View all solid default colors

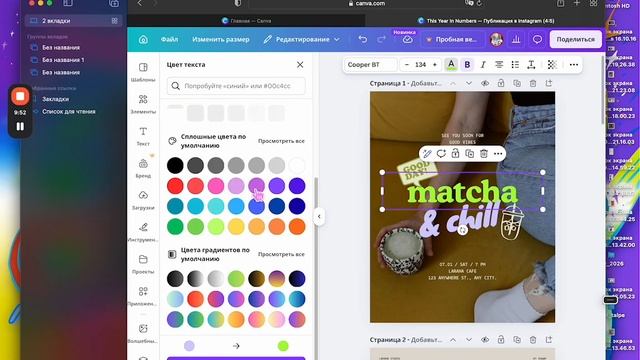click(x=281, y=141)
